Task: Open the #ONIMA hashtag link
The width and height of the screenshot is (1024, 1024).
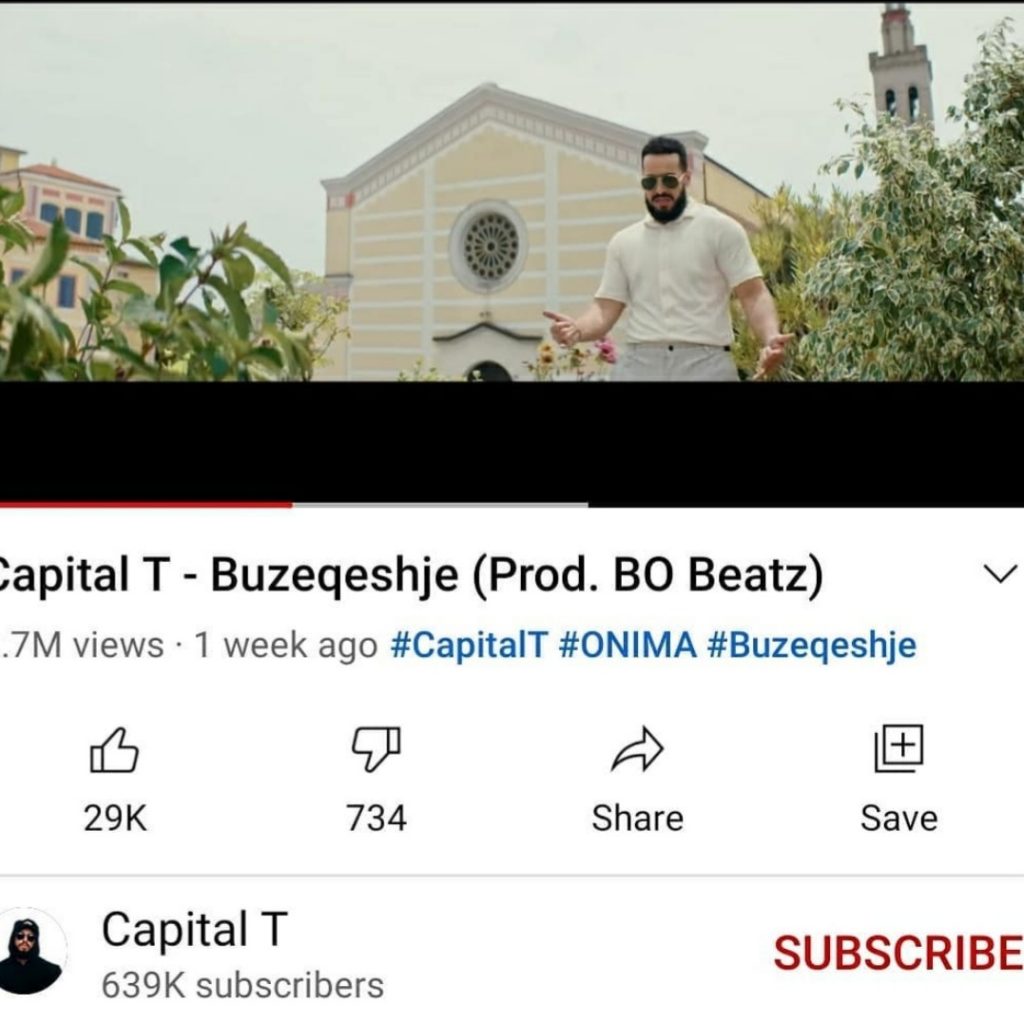Action: click(x=628, y=645)
